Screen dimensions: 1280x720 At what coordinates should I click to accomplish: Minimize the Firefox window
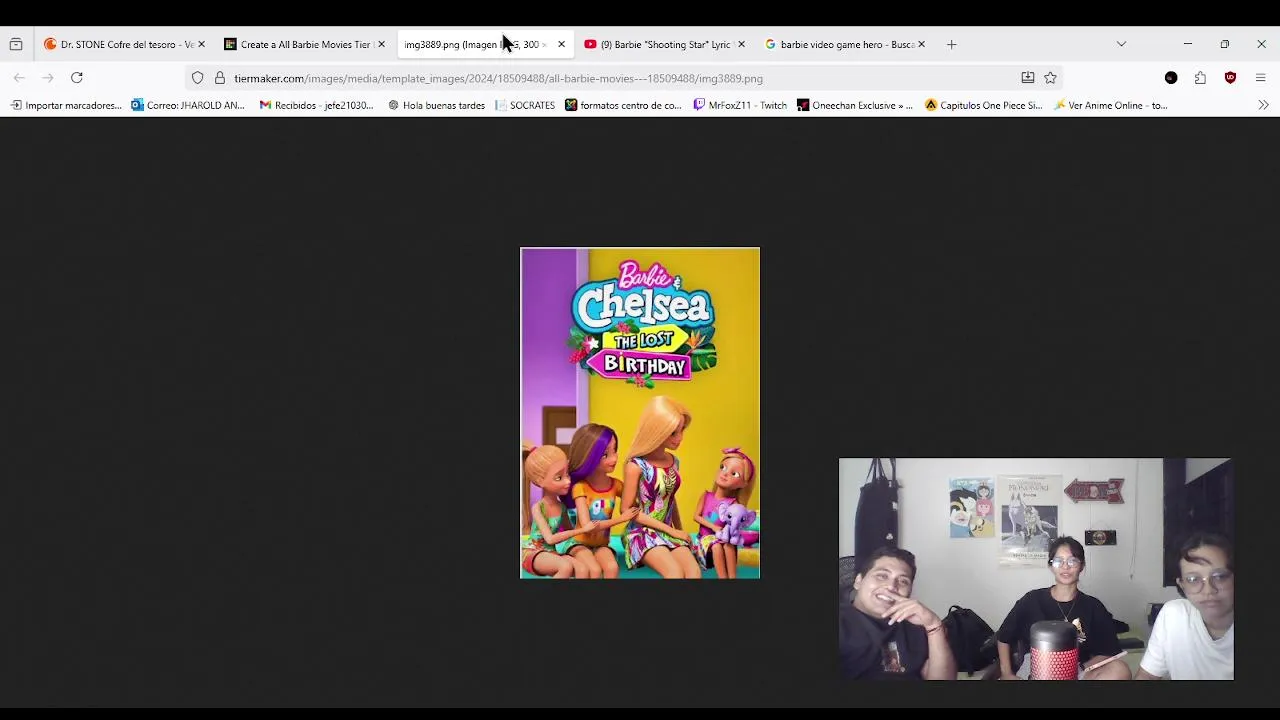pyautogui.click(x=1187, y=44)
